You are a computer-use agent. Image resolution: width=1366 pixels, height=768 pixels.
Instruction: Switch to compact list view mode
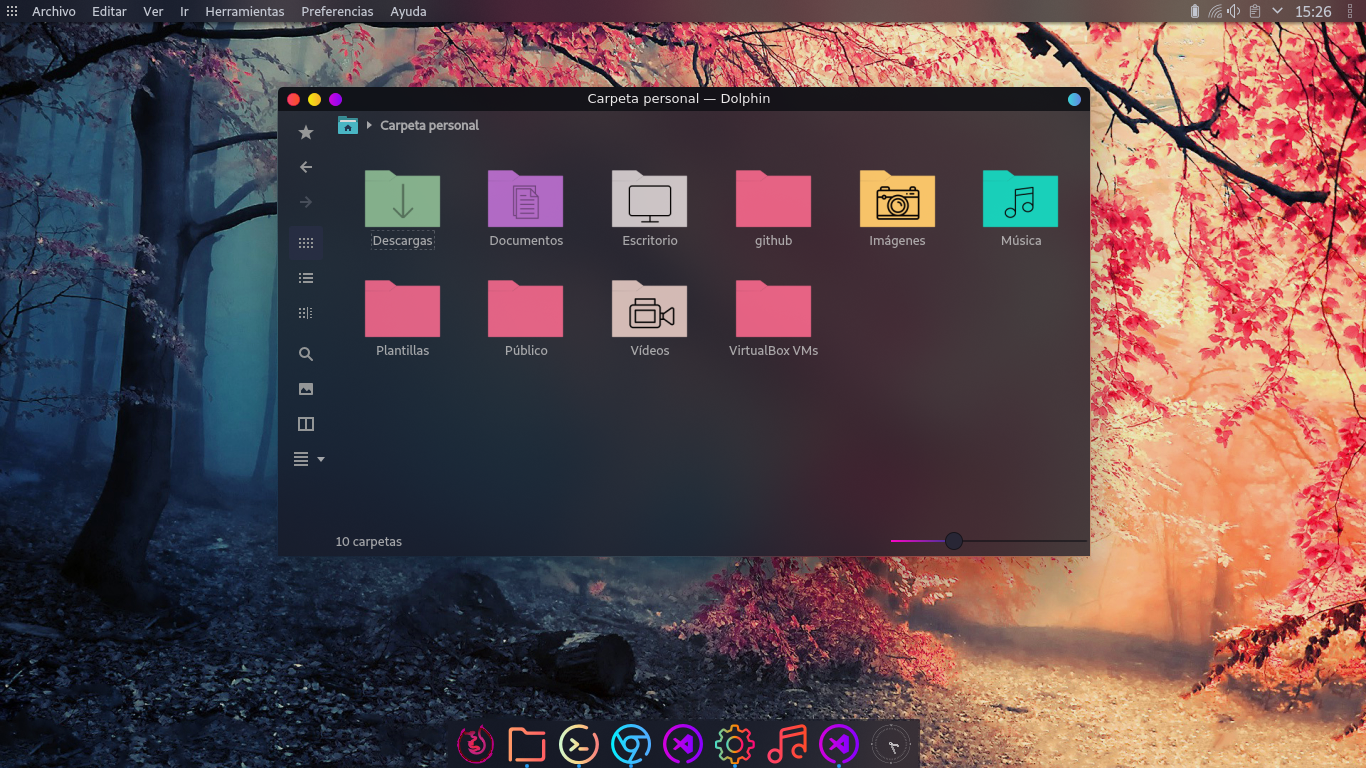pyautogui.click(x=306, y=278)
